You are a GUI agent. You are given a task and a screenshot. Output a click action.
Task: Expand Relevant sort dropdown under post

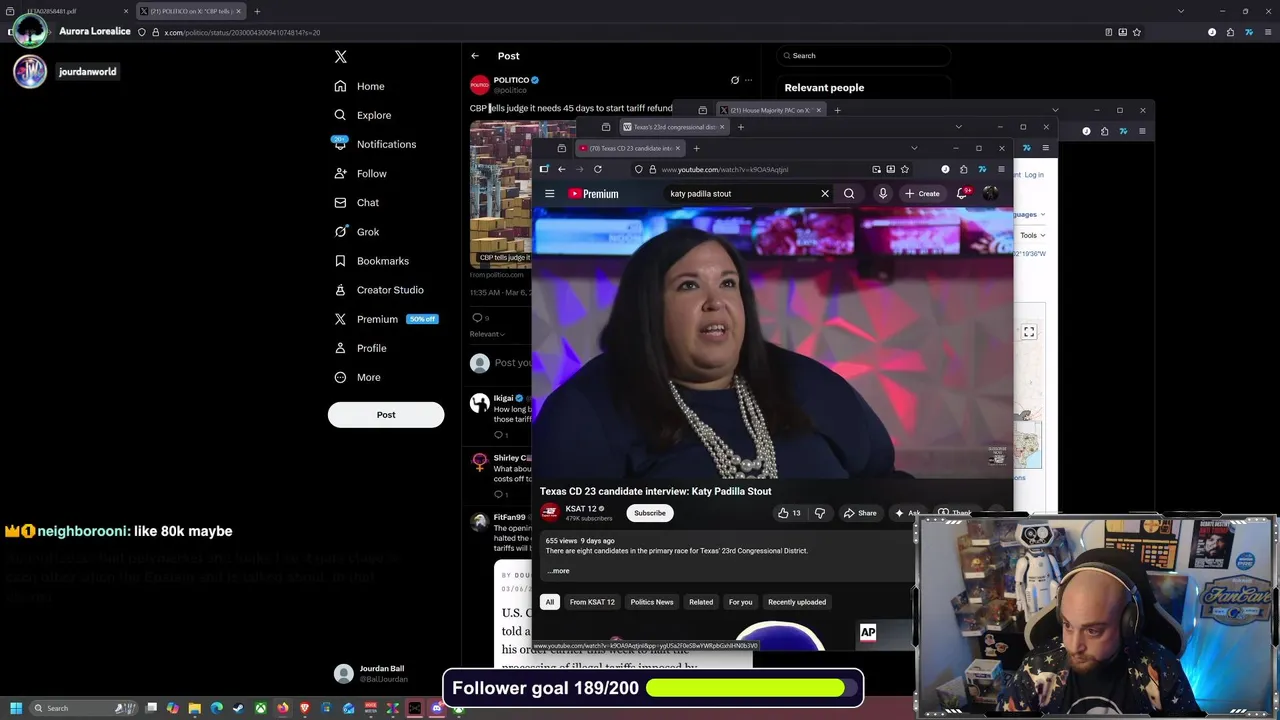click(487, 334)
